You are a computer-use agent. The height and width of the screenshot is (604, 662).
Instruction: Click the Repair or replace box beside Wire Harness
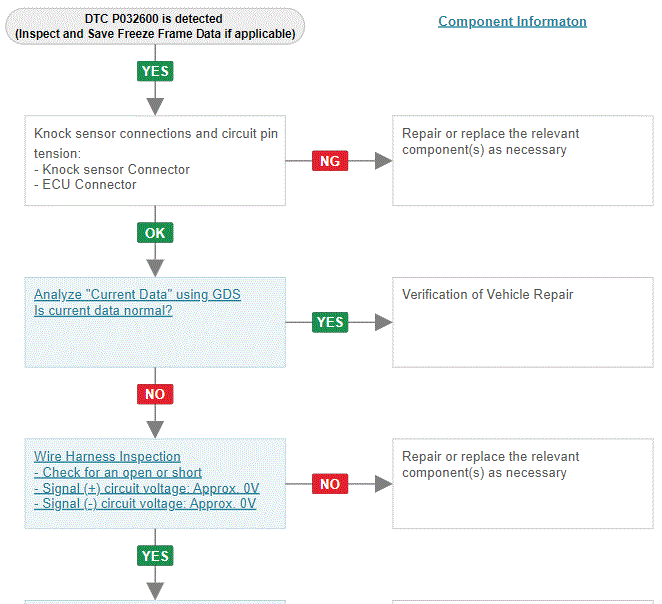pos(523,484)
